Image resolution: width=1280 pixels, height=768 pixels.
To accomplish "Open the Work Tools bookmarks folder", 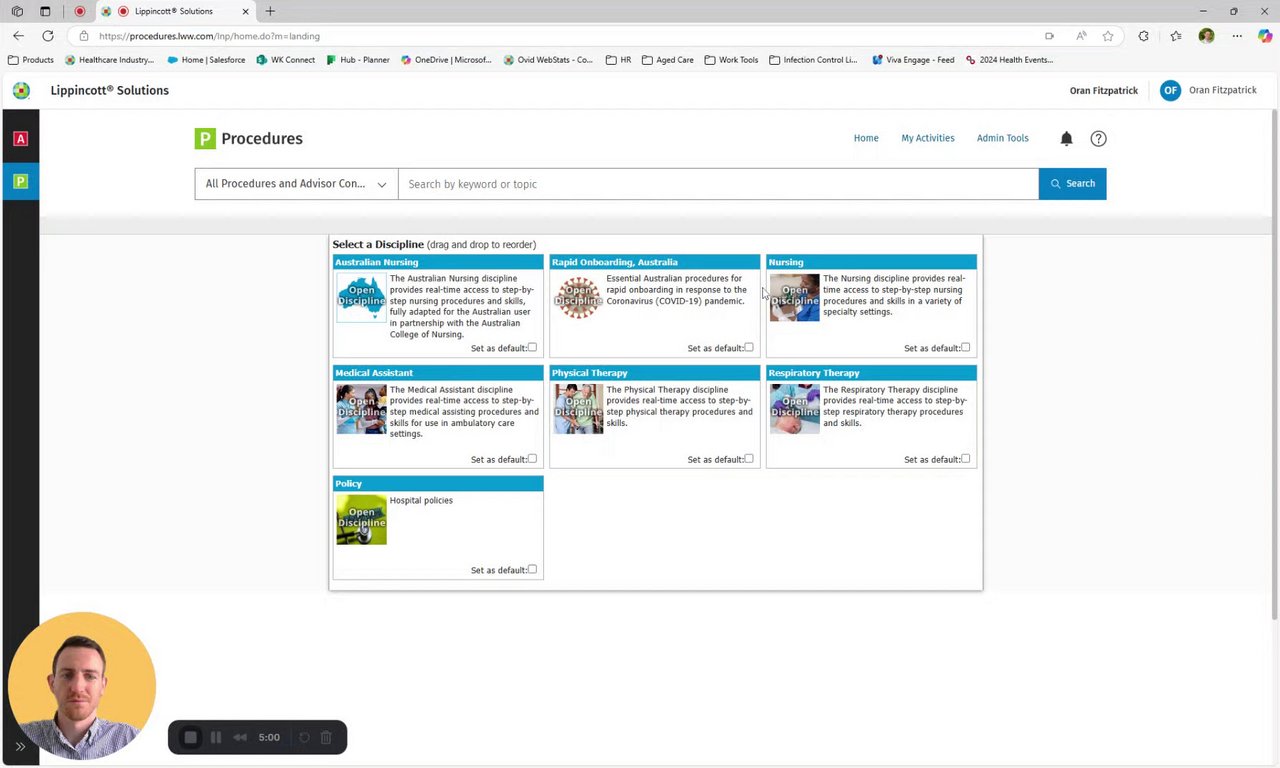I will tap(731, 60).
